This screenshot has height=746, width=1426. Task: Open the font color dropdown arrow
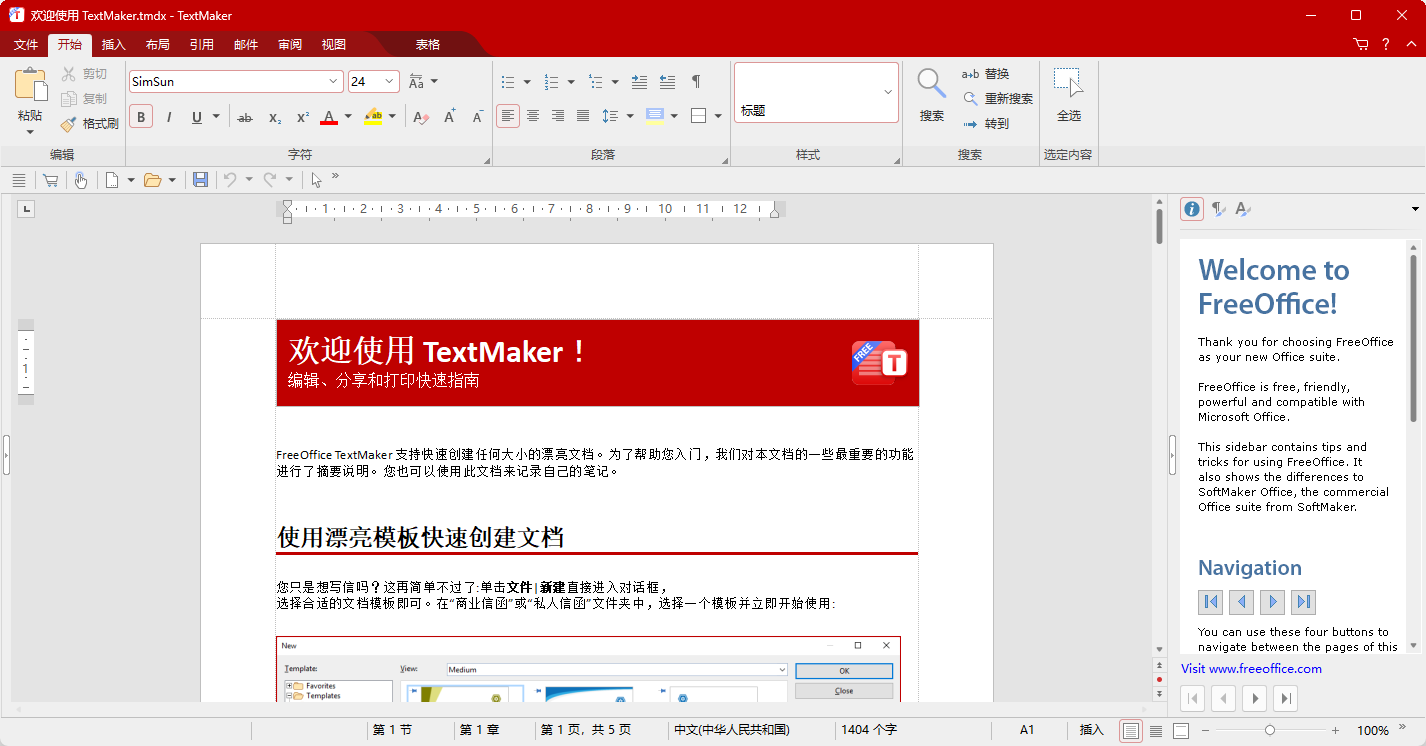coord(348,117)
